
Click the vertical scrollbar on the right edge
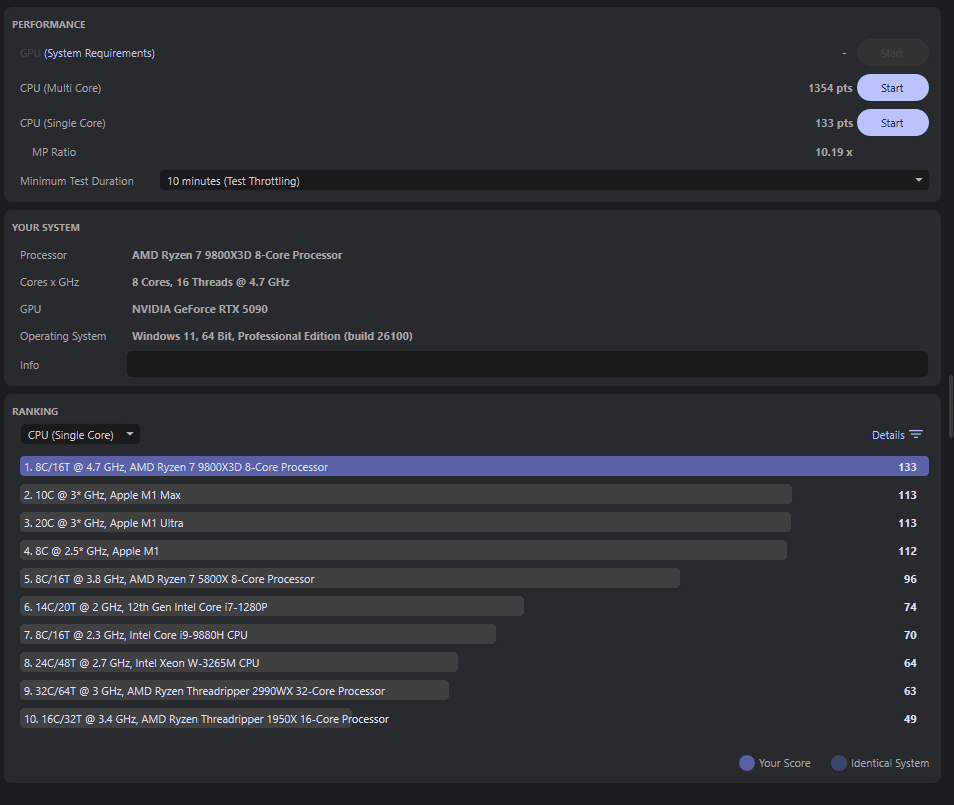tap(951, 406)
